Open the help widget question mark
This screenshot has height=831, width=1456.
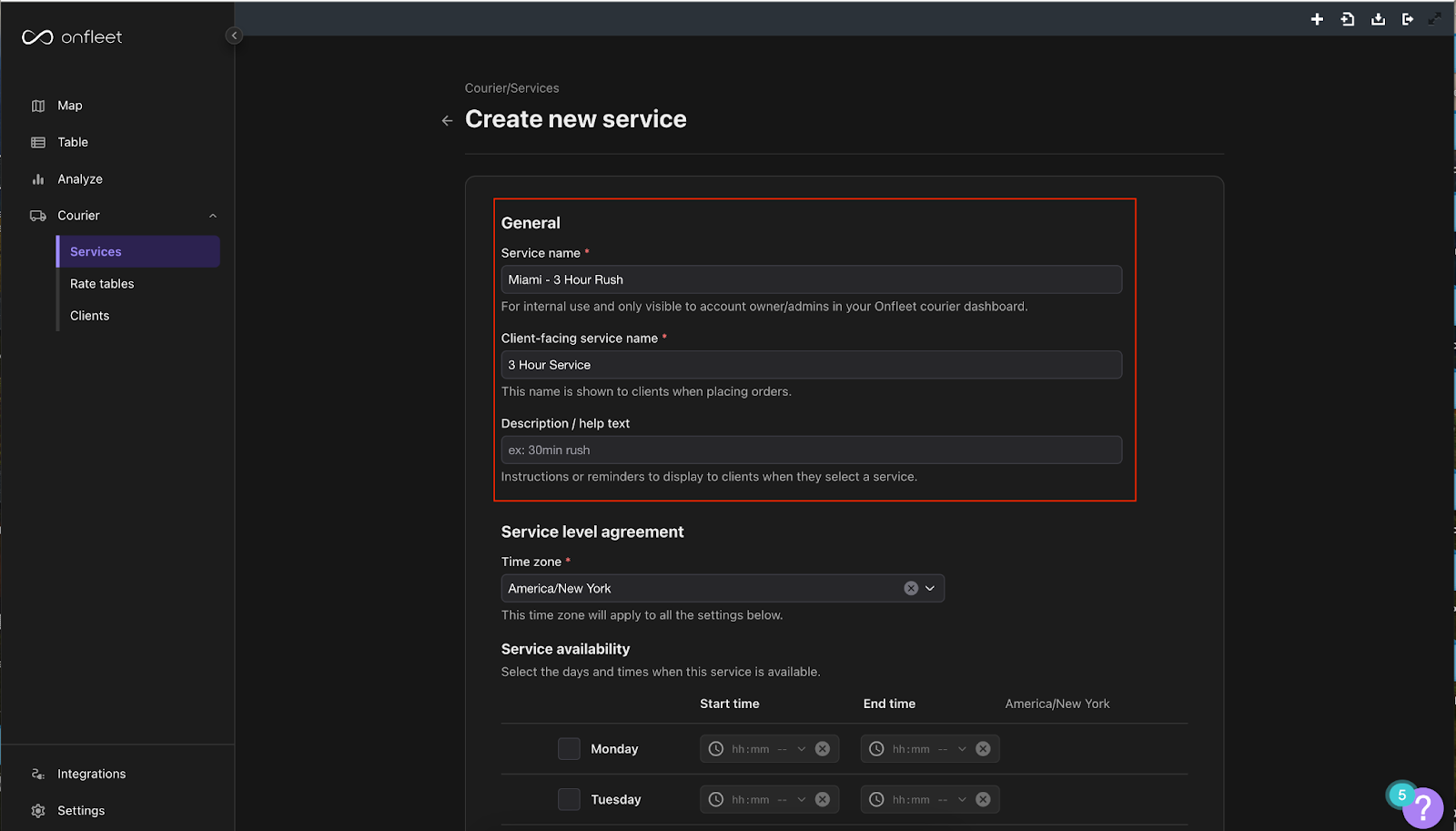tap(1423, 808)
